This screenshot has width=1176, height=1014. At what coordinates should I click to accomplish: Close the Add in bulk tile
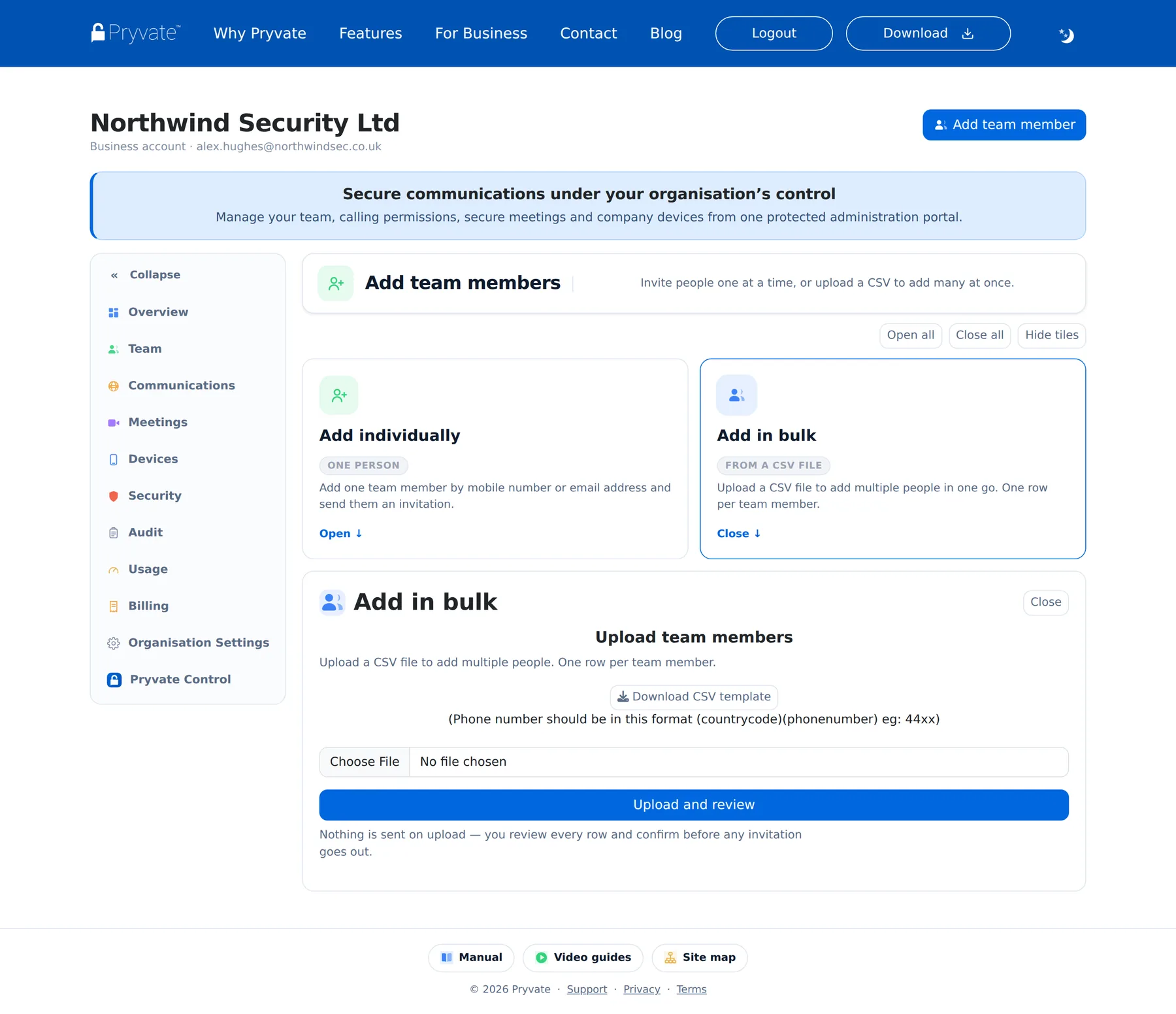point(739,534)
